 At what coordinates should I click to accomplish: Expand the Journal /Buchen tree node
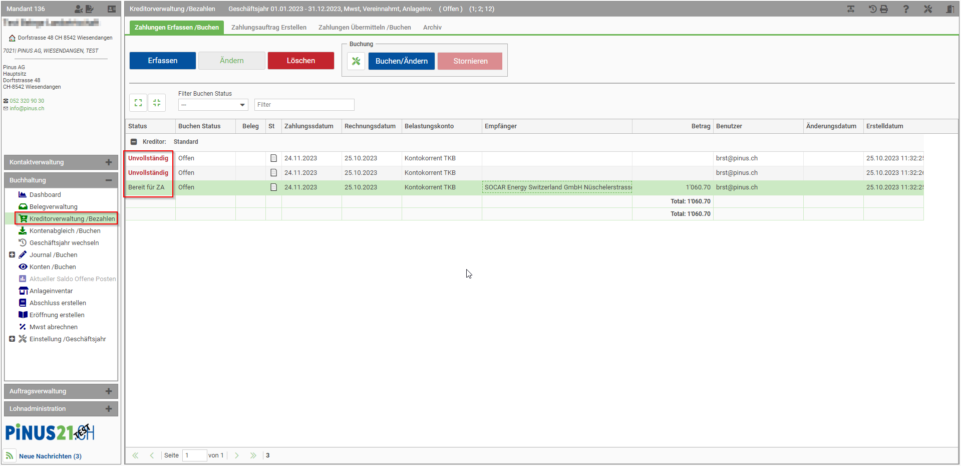pyautogui.click(x=12, y=254)
